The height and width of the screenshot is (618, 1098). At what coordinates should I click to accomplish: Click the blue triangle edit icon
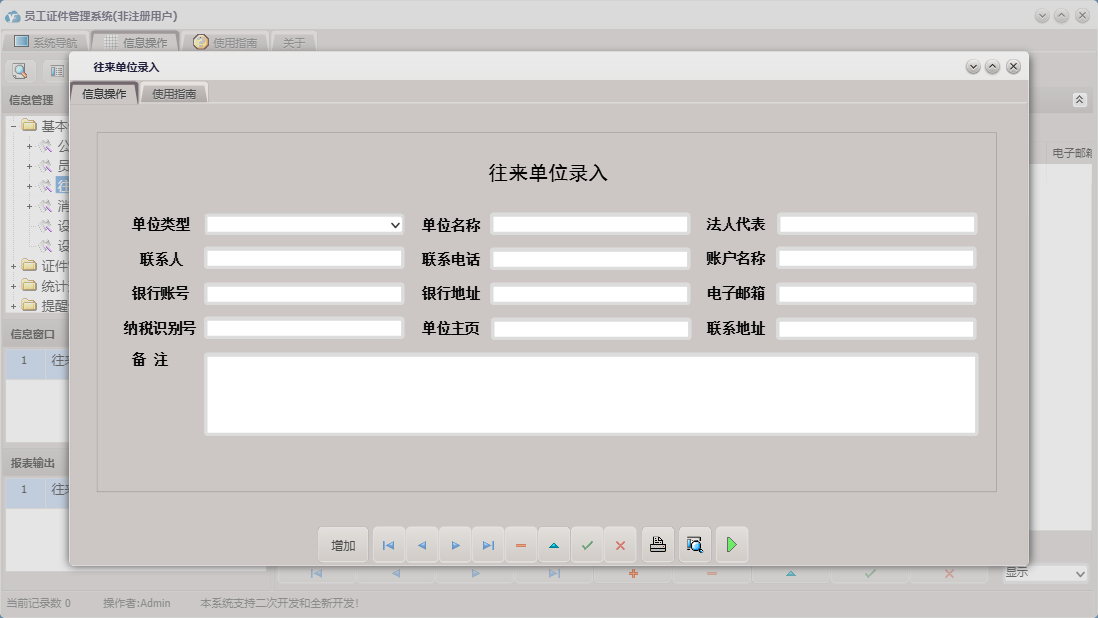554,544
